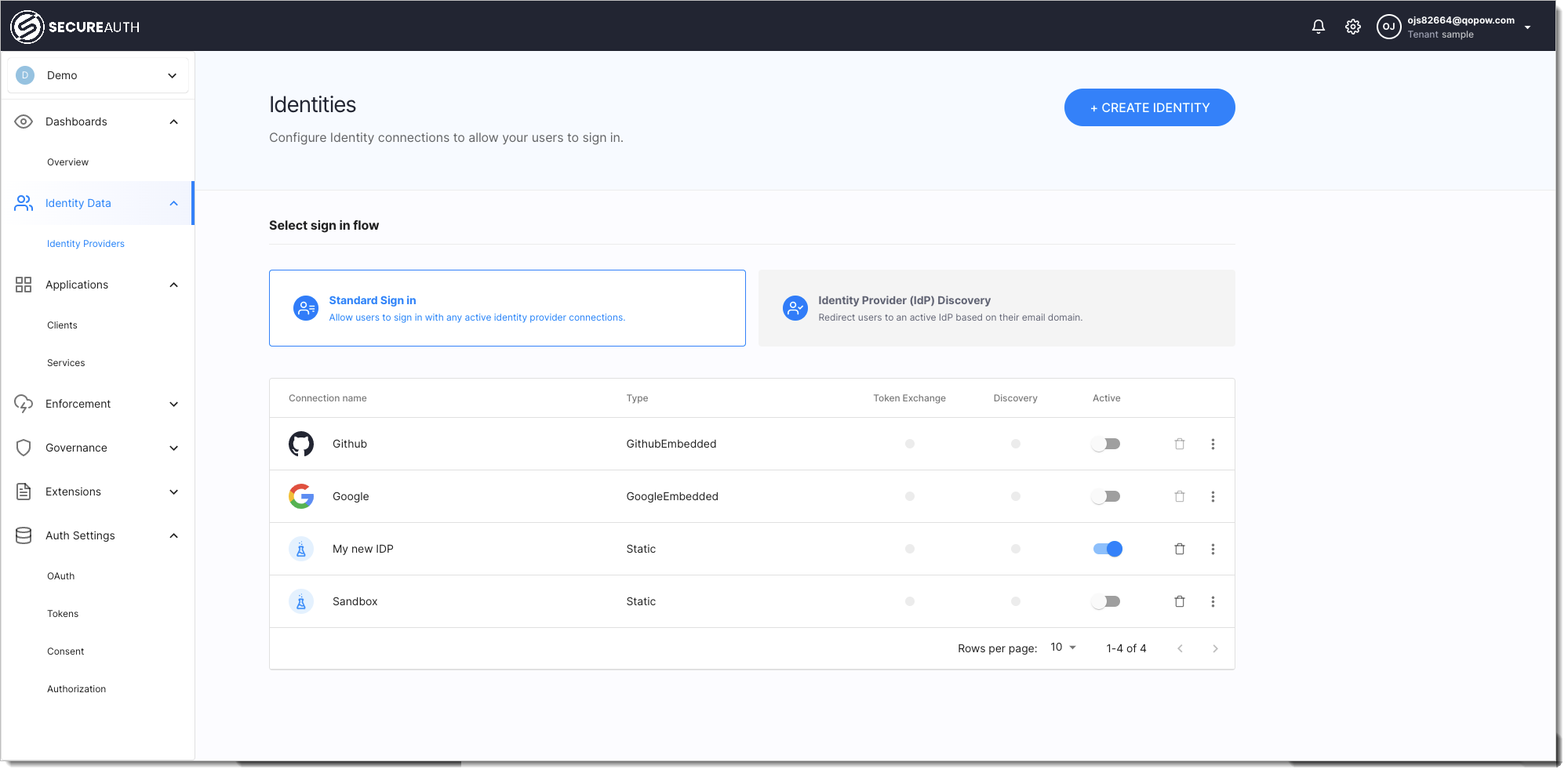Click the Sandbox flask icon

pyautogui.click(x=301, y=601)
